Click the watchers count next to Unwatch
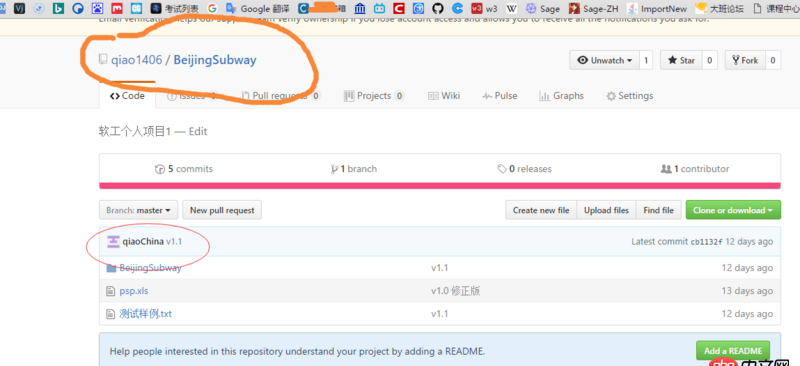The image size is (800, 366). click(x=645, y=60)
